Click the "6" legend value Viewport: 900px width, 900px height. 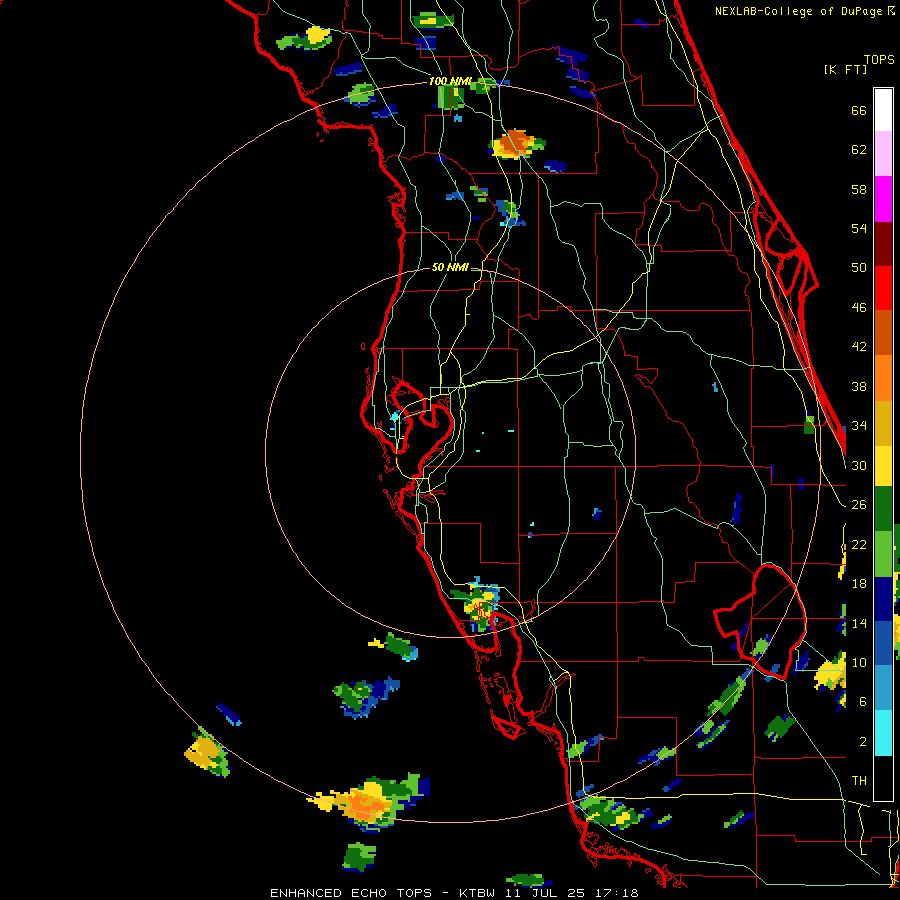coord(862,702)
